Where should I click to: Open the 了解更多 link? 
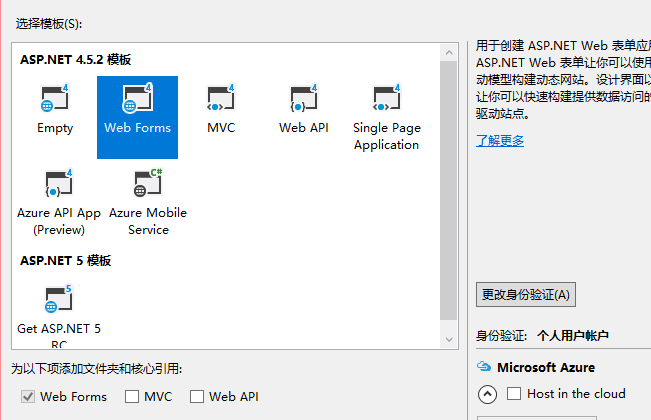(500, 141)
